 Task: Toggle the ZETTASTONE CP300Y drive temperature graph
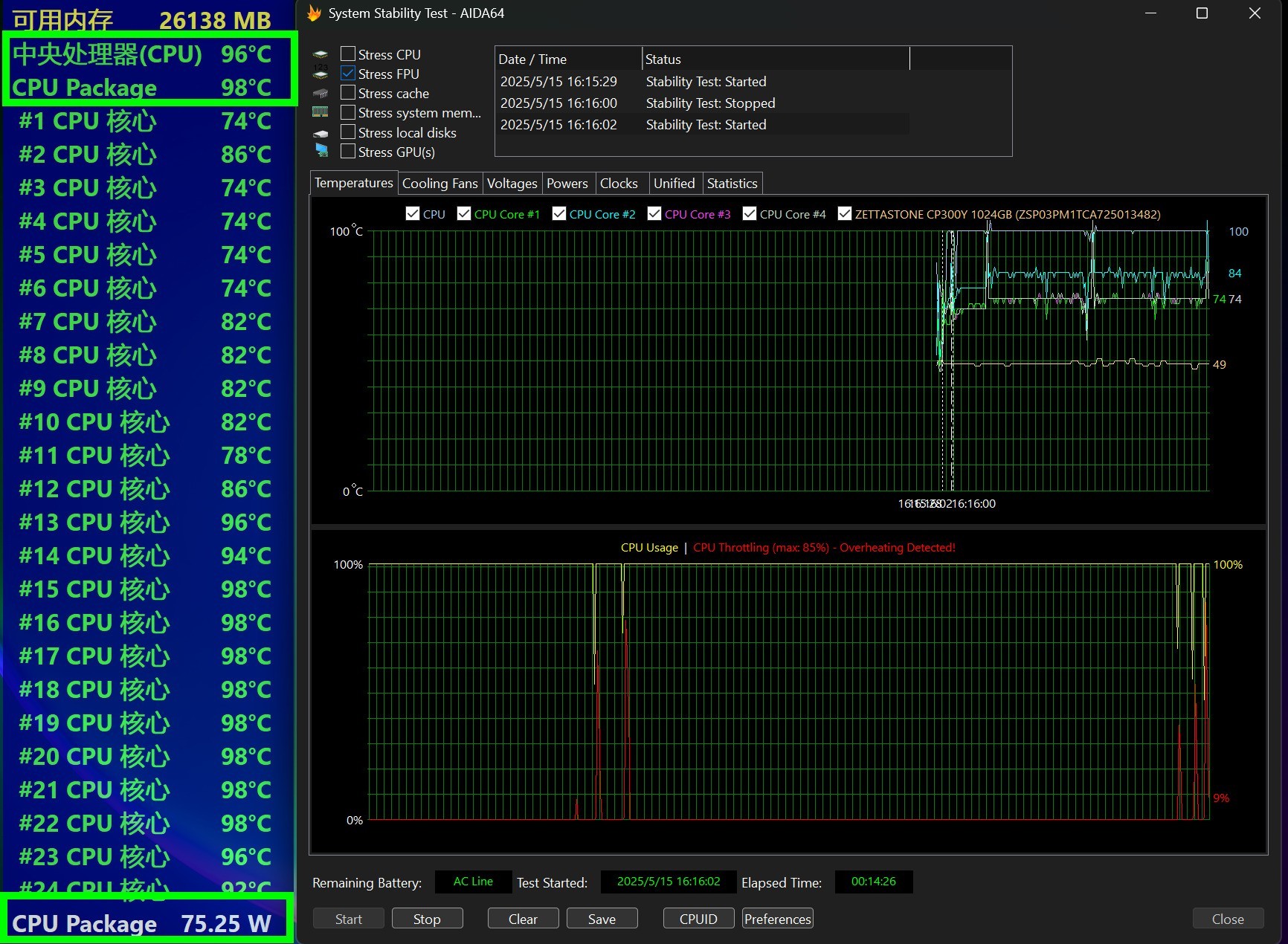pyautogui.click(x=845, y=214)
